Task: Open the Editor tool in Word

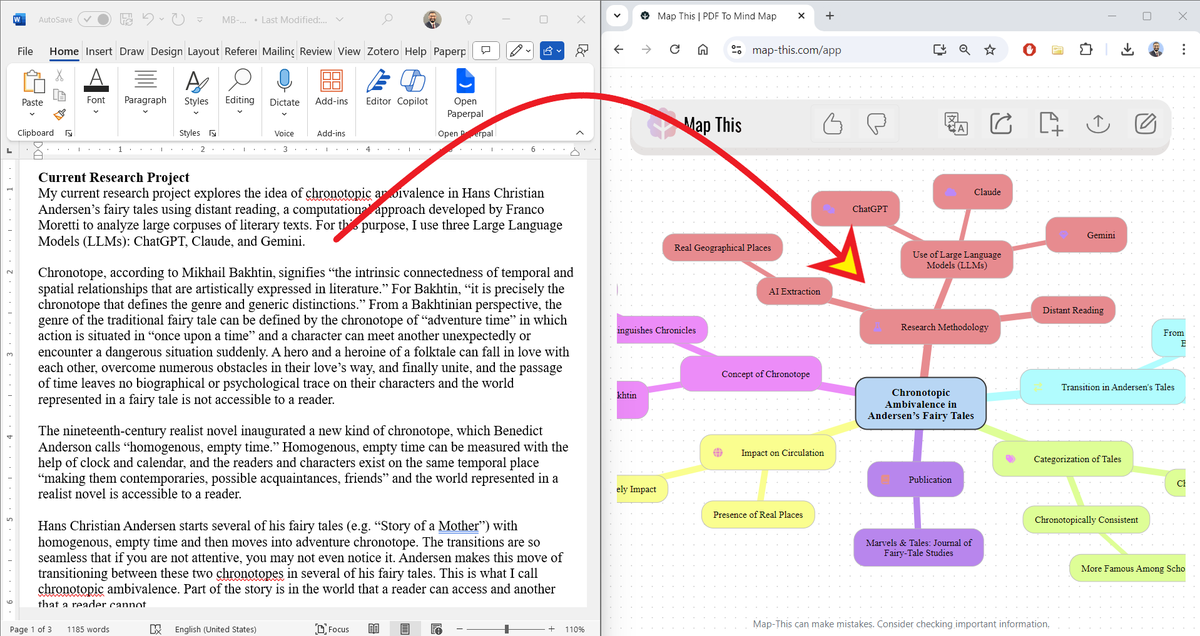Action: point(378,88)
